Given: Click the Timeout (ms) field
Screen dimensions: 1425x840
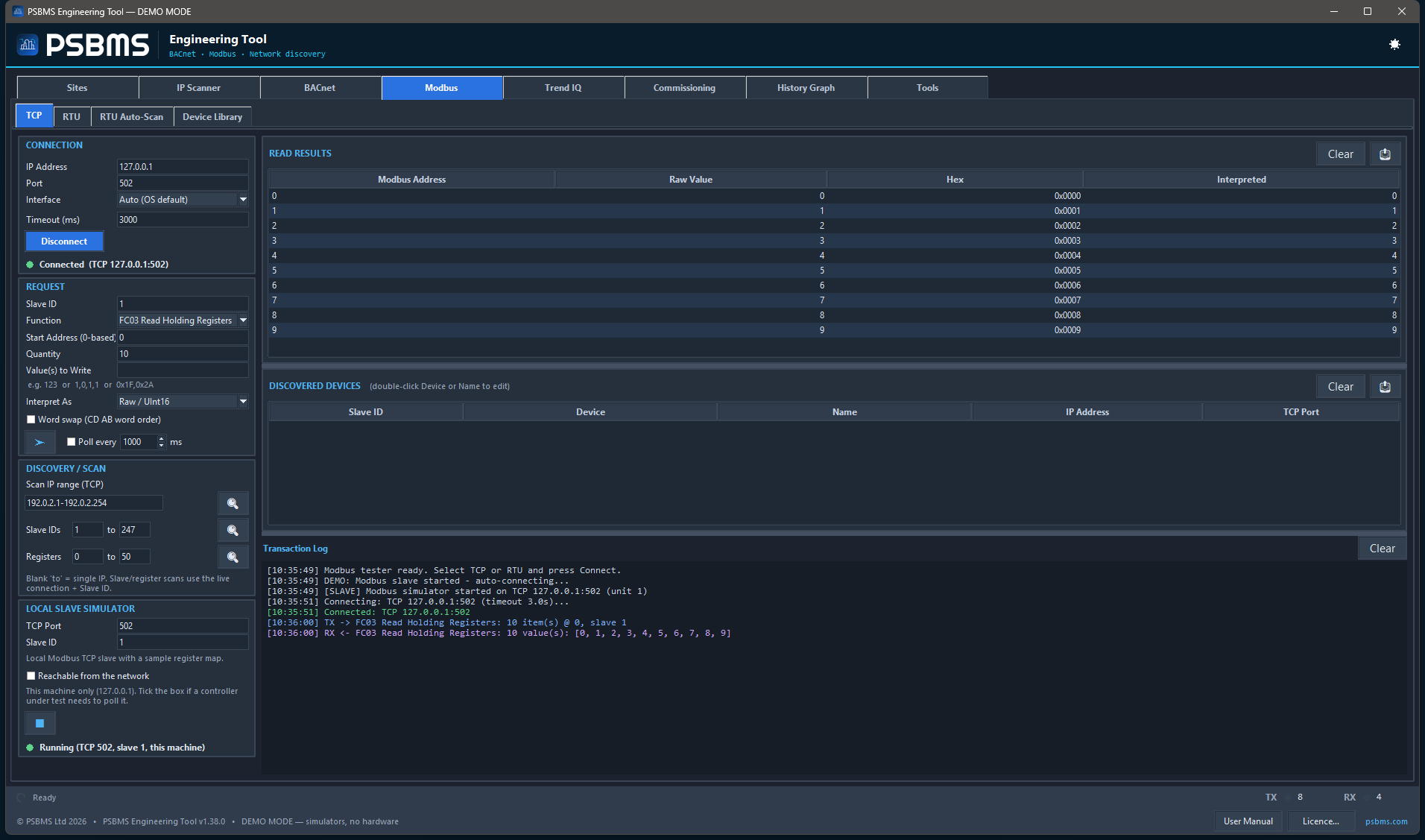Looking at the screenshot, I should (183, 220).
